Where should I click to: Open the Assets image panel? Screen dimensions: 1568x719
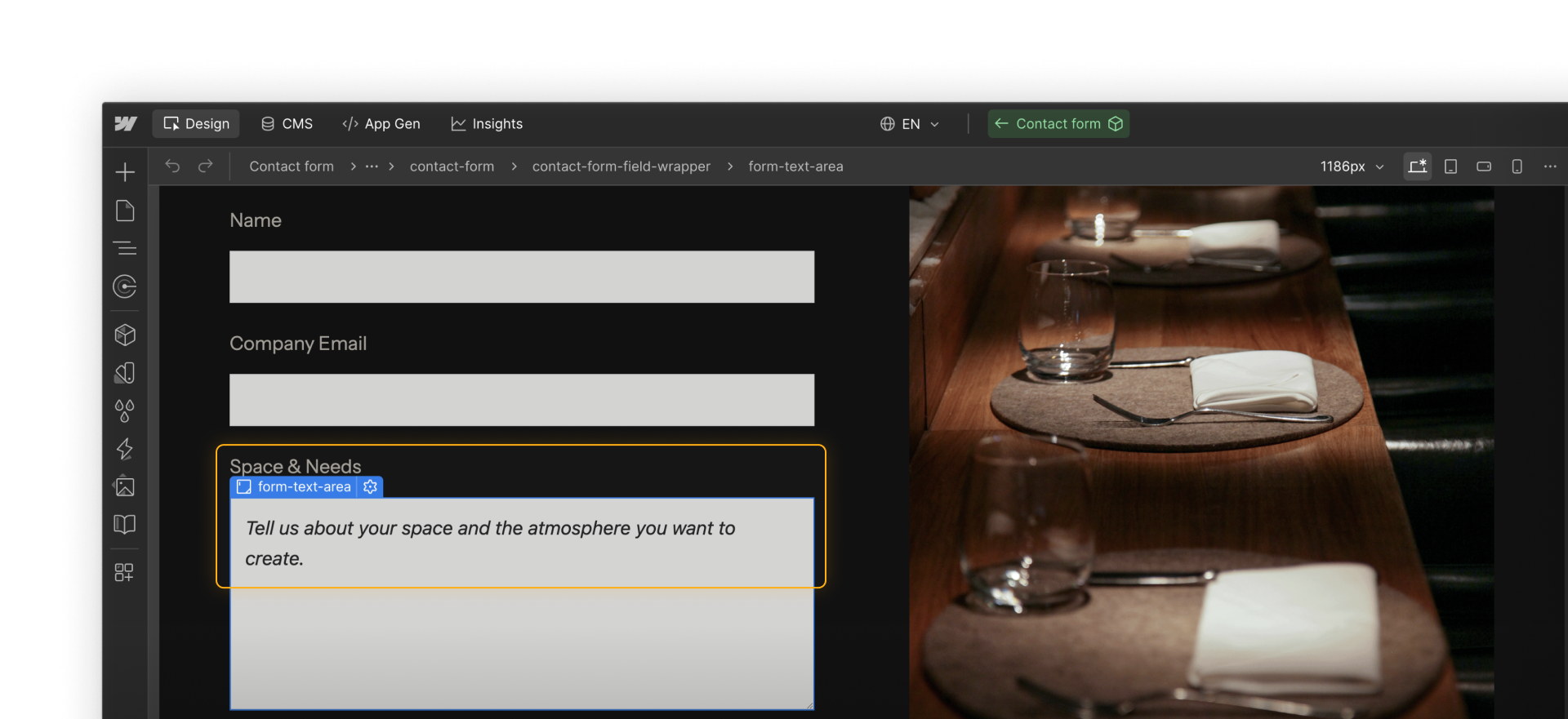tap(125, 486)
